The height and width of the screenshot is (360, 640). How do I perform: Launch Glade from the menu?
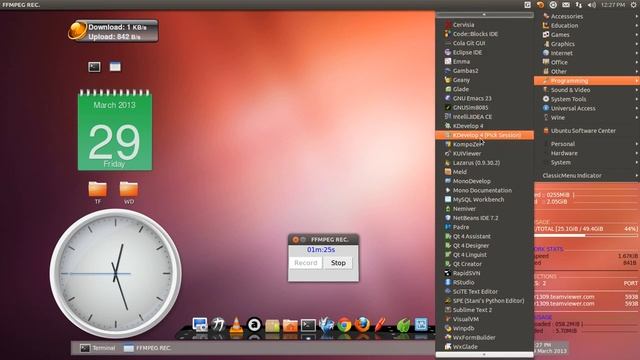[484, 89]
